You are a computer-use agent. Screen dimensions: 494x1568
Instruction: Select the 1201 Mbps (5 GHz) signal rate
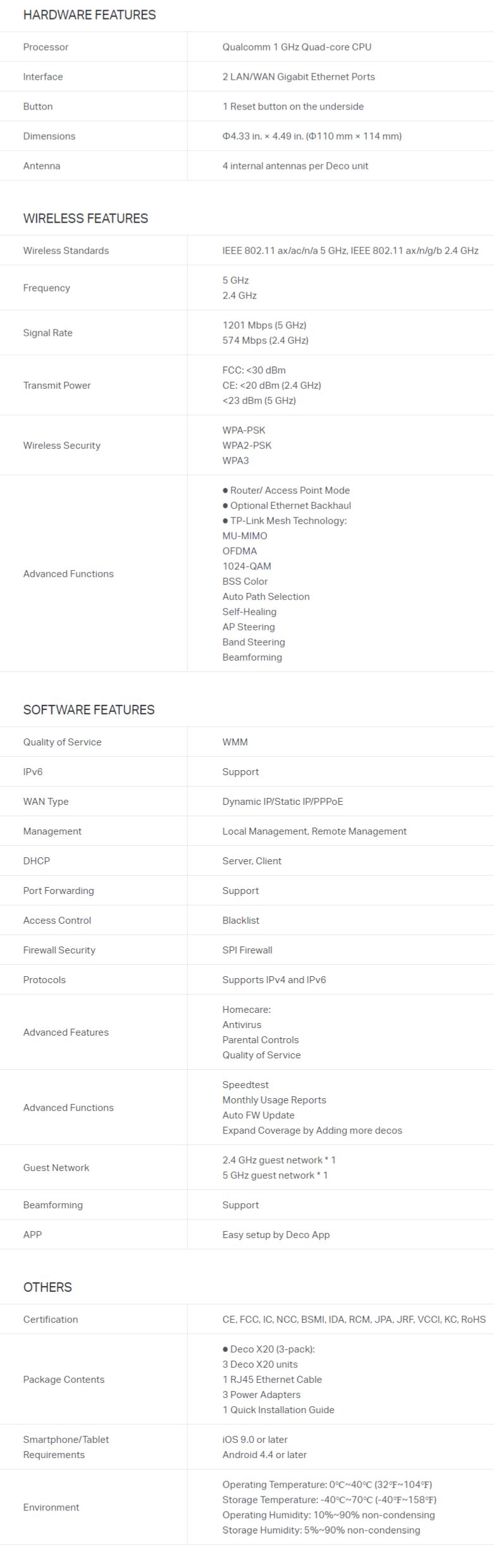tap(264, 325)
